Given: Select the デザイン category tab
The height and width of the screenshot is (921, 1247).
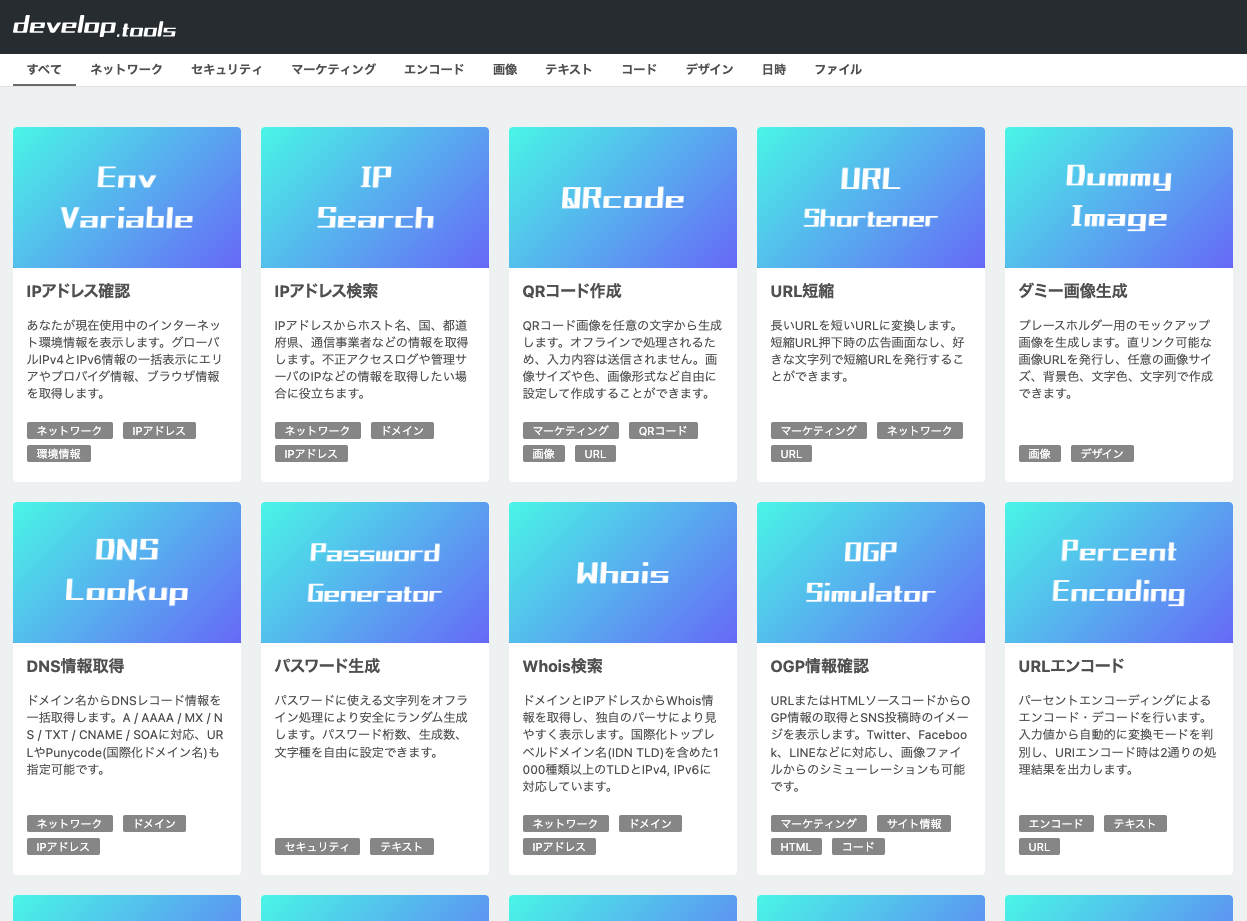Looking at the screenshot, I should pyautogui.click(x=709, y=69).
